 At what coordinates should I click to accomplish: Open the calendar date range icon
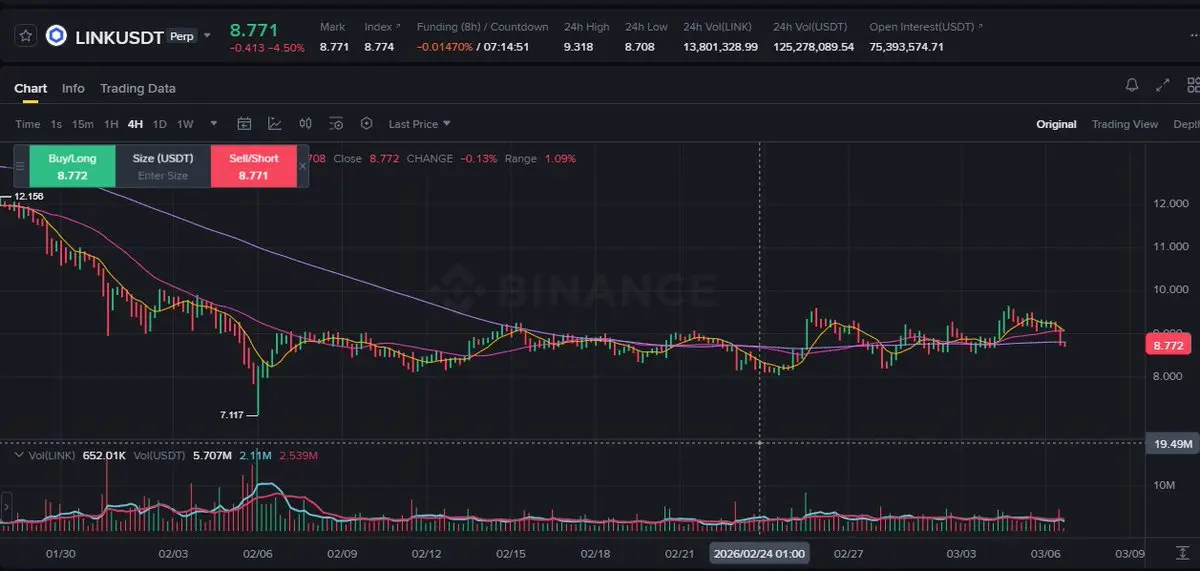point(244,124)
